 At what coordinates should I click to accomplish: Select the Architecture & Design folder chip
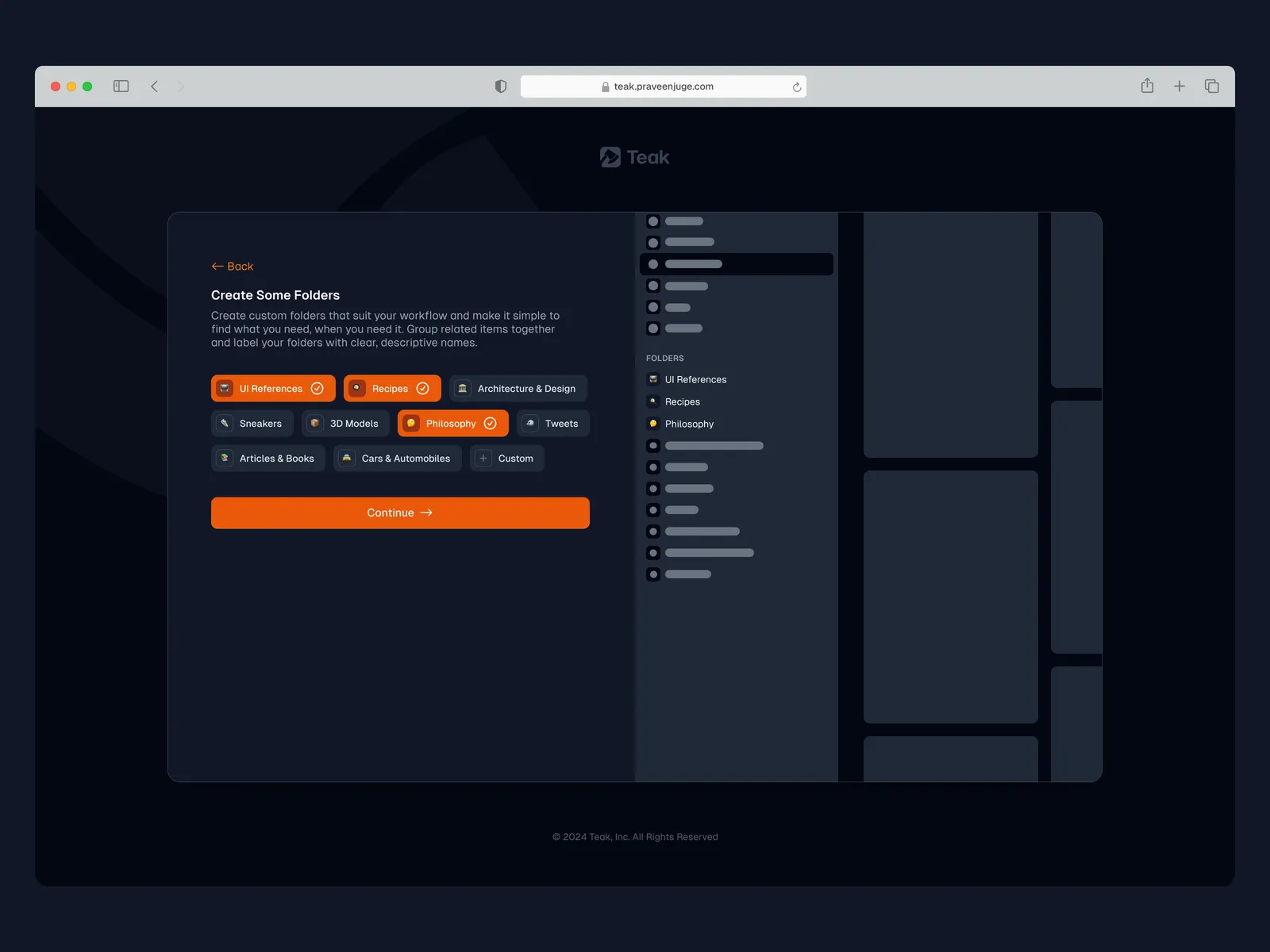[518, 389]
